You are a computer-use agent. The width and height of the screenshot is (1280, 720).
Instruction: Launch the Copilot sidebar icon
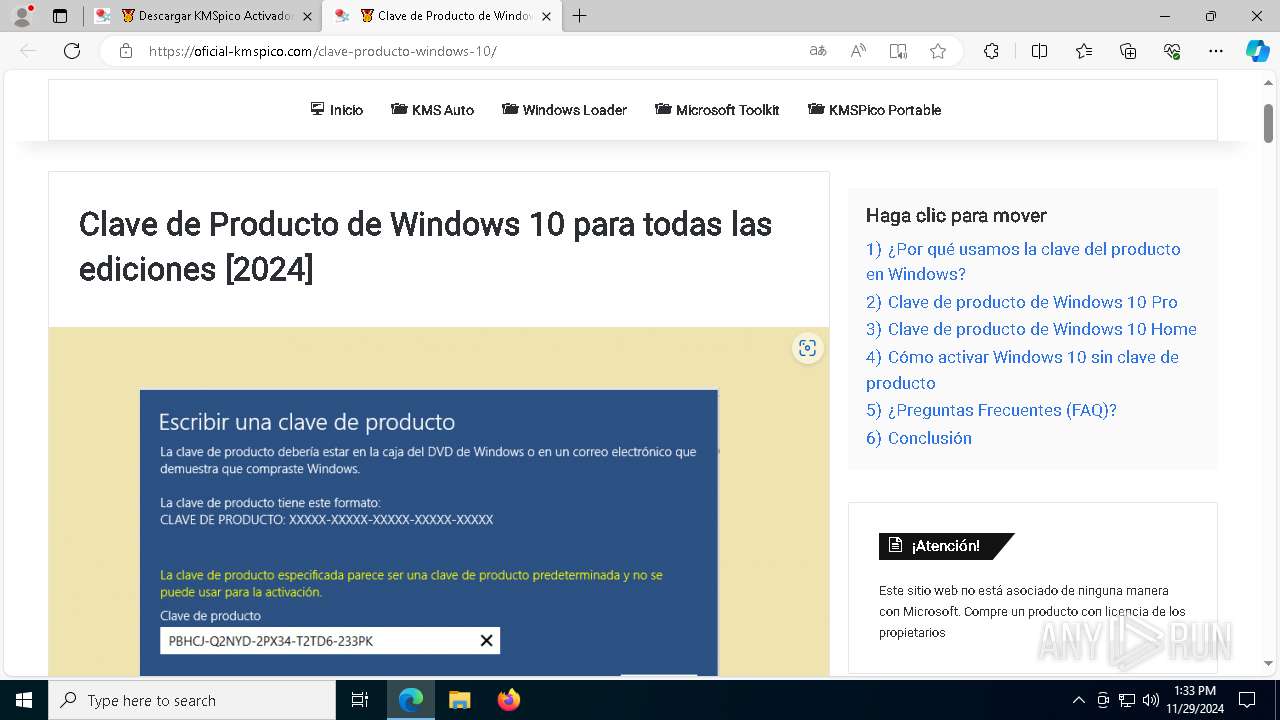1257,51
